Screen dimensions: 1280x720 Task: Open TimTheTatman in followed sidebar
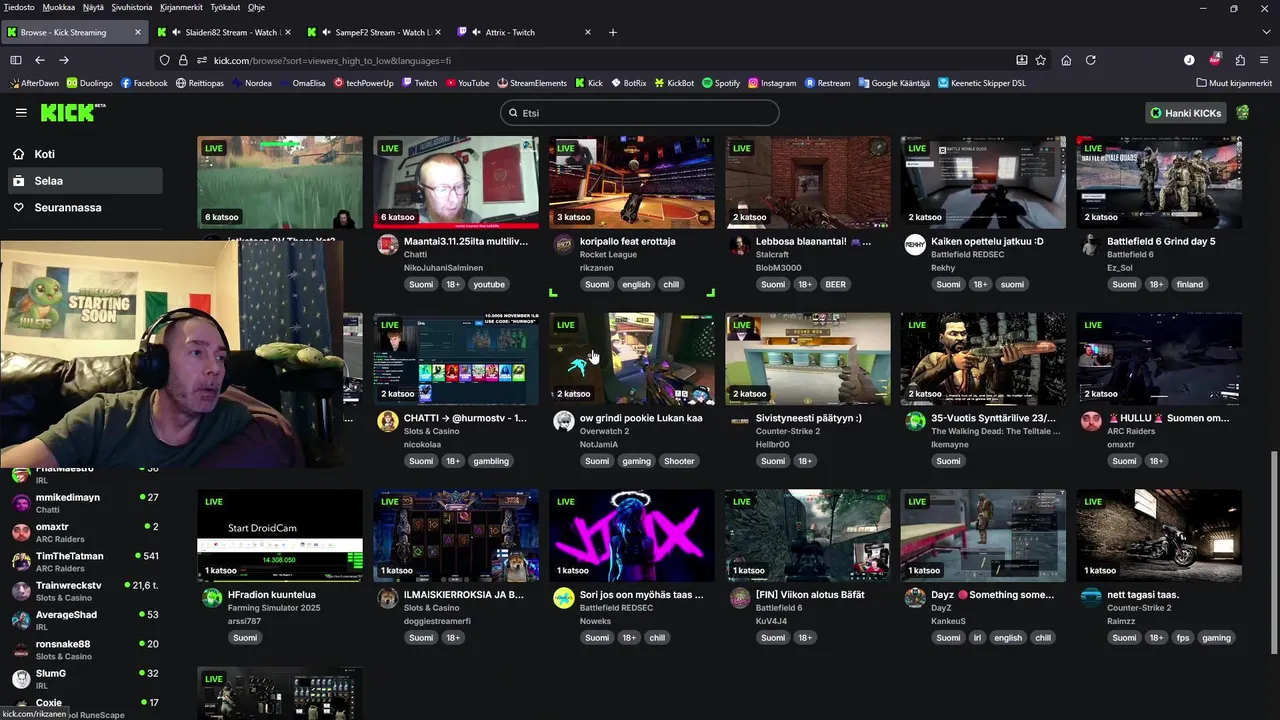[85, 561]
